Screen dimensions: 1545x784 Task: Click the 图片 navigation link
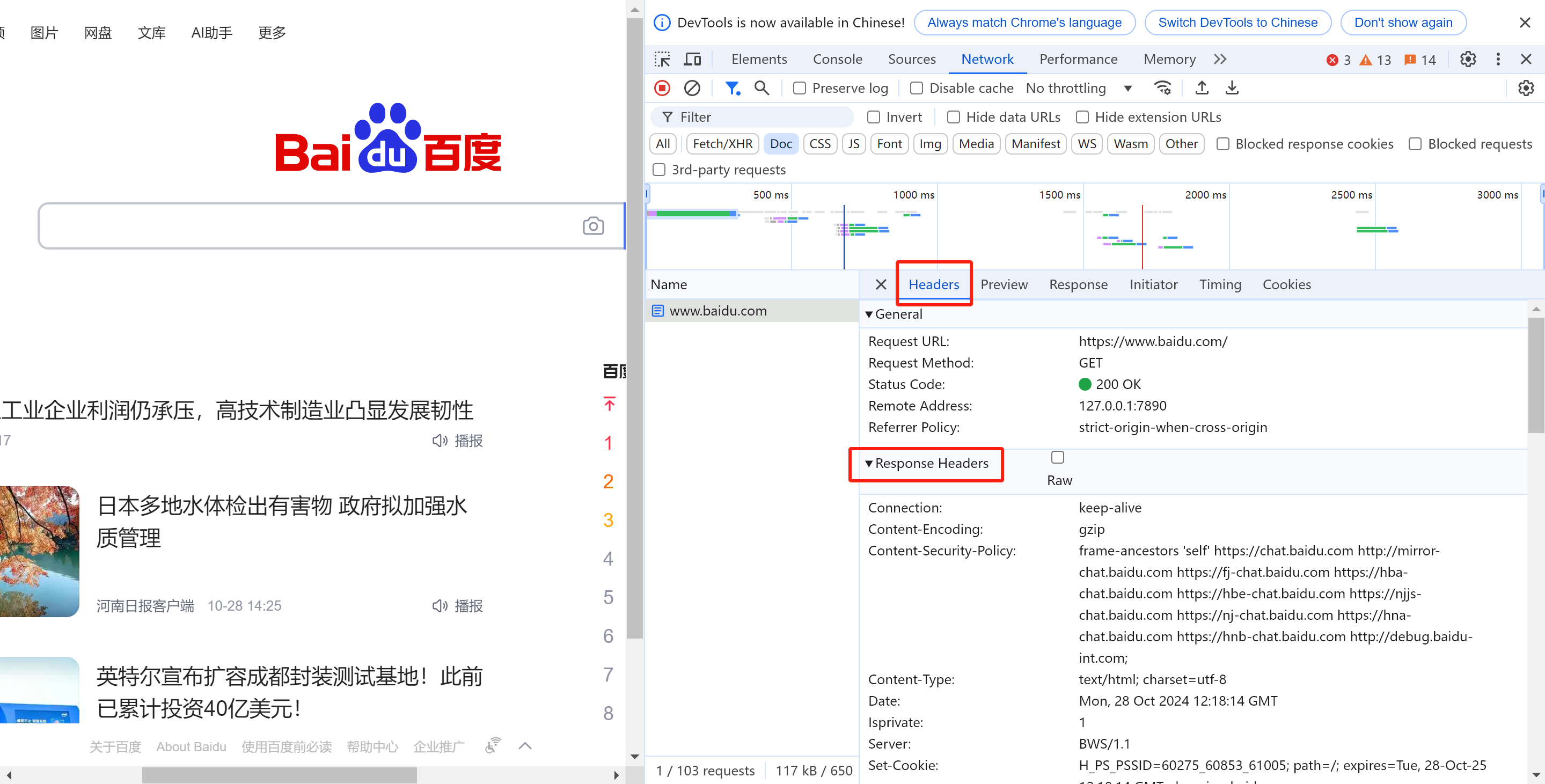click(x=45, y=33)
